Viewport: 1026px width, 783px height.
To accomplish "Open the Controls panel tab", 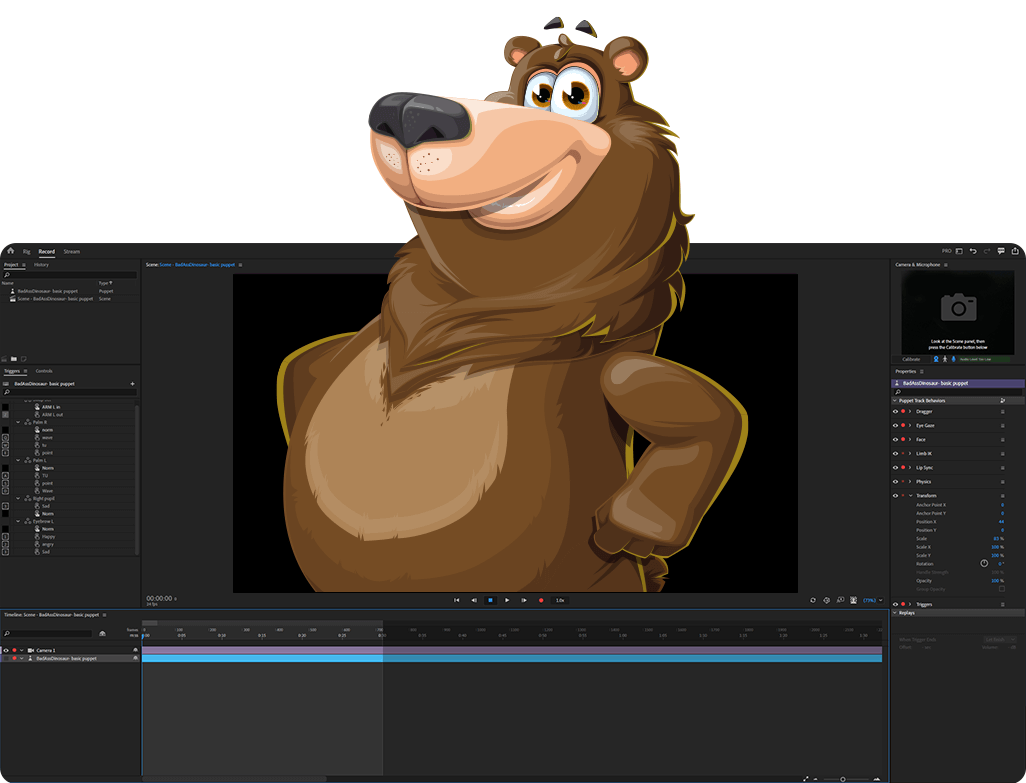I will tap(44, 371).
